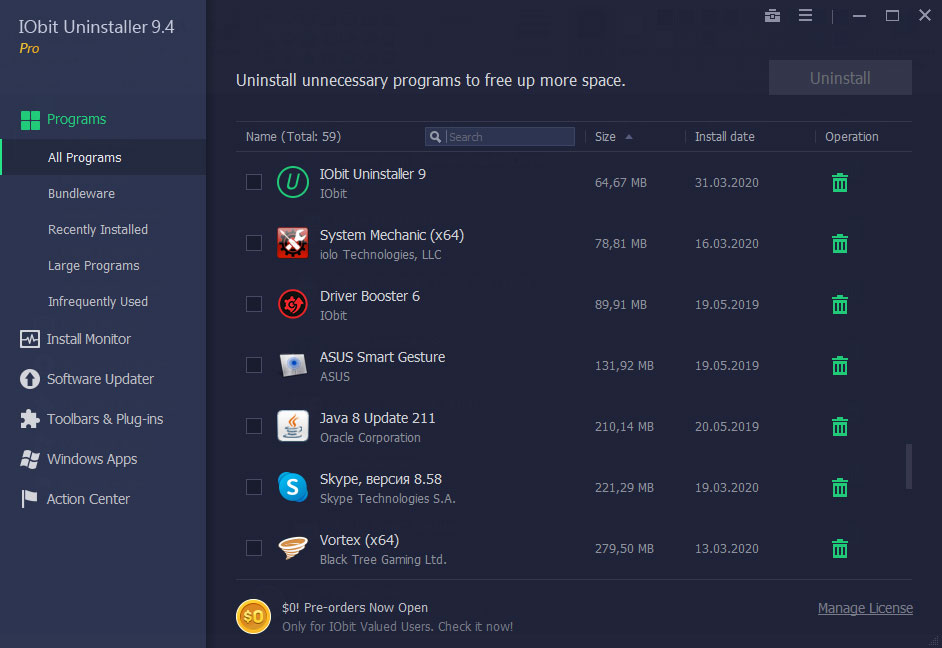Image resolution: width=942 pixels, height=648 pixels.
Task: Select the Vortex (x64) checkbox
Action: click(254, 548)
